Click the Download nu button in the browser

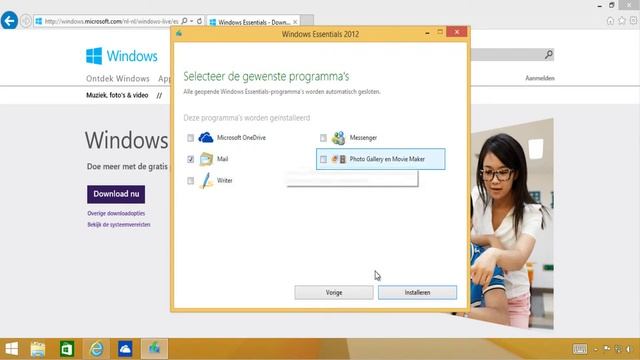116,194
